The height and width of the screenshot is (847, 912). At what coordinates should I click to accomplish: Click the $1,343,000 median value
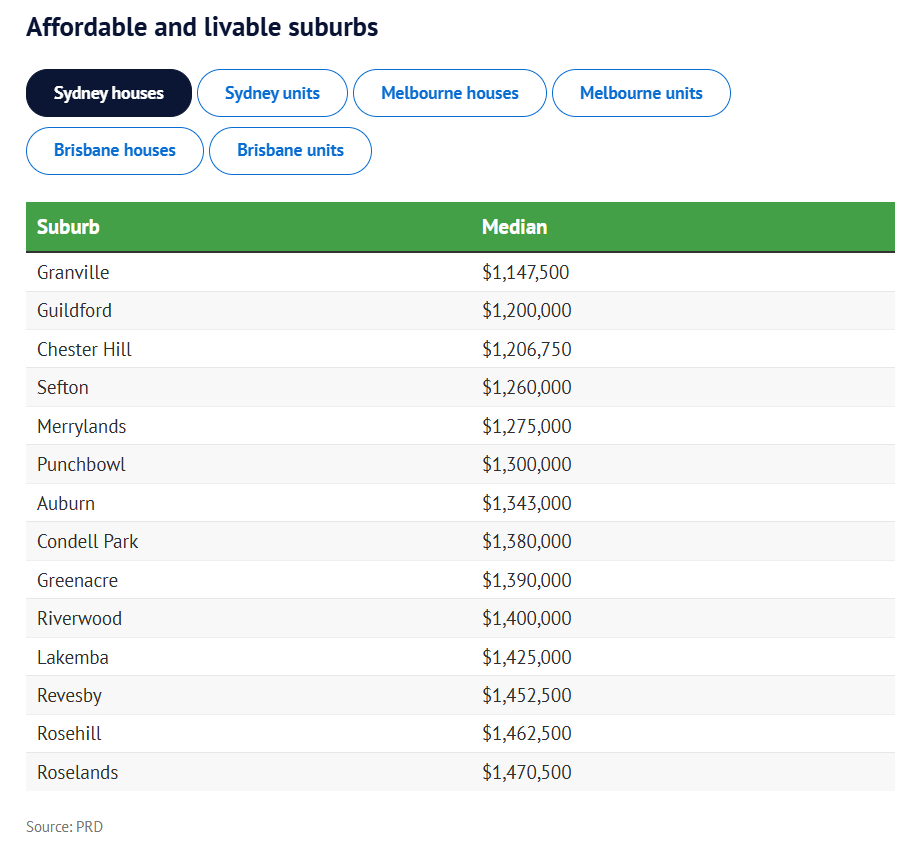pyautogui.click(x=526, y=503)
